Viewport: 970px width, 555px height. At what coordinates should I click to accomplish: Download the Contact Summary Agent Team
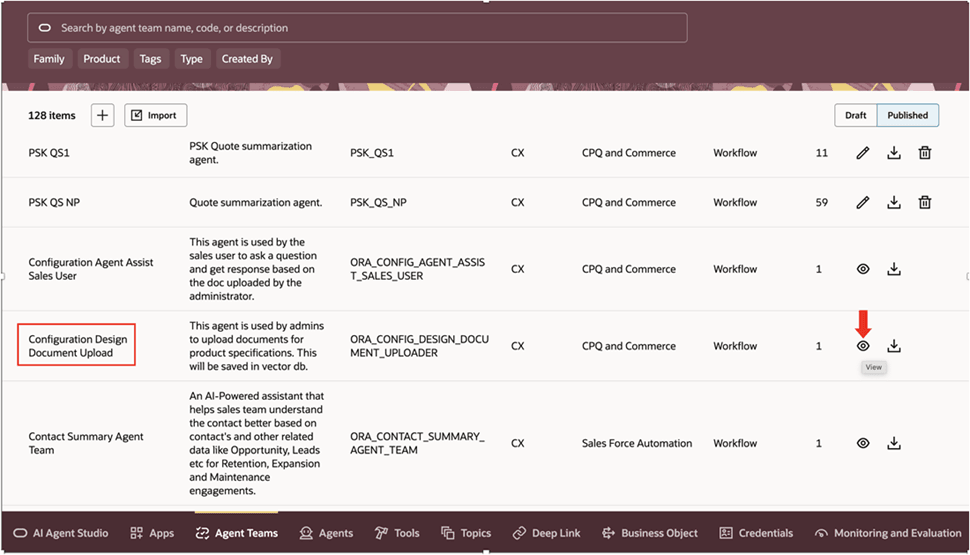pyautogui.click(x=894, y=443)
